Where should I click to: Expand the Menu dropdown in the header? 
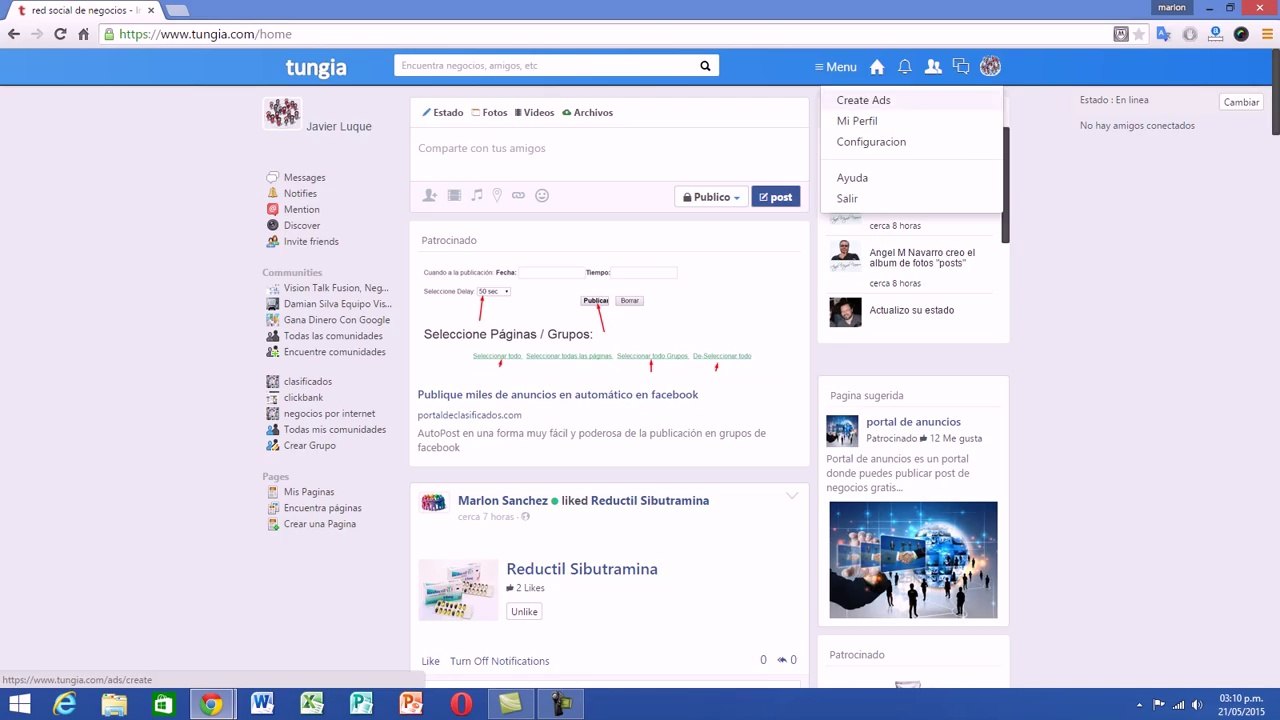click(x=836, y=67)
